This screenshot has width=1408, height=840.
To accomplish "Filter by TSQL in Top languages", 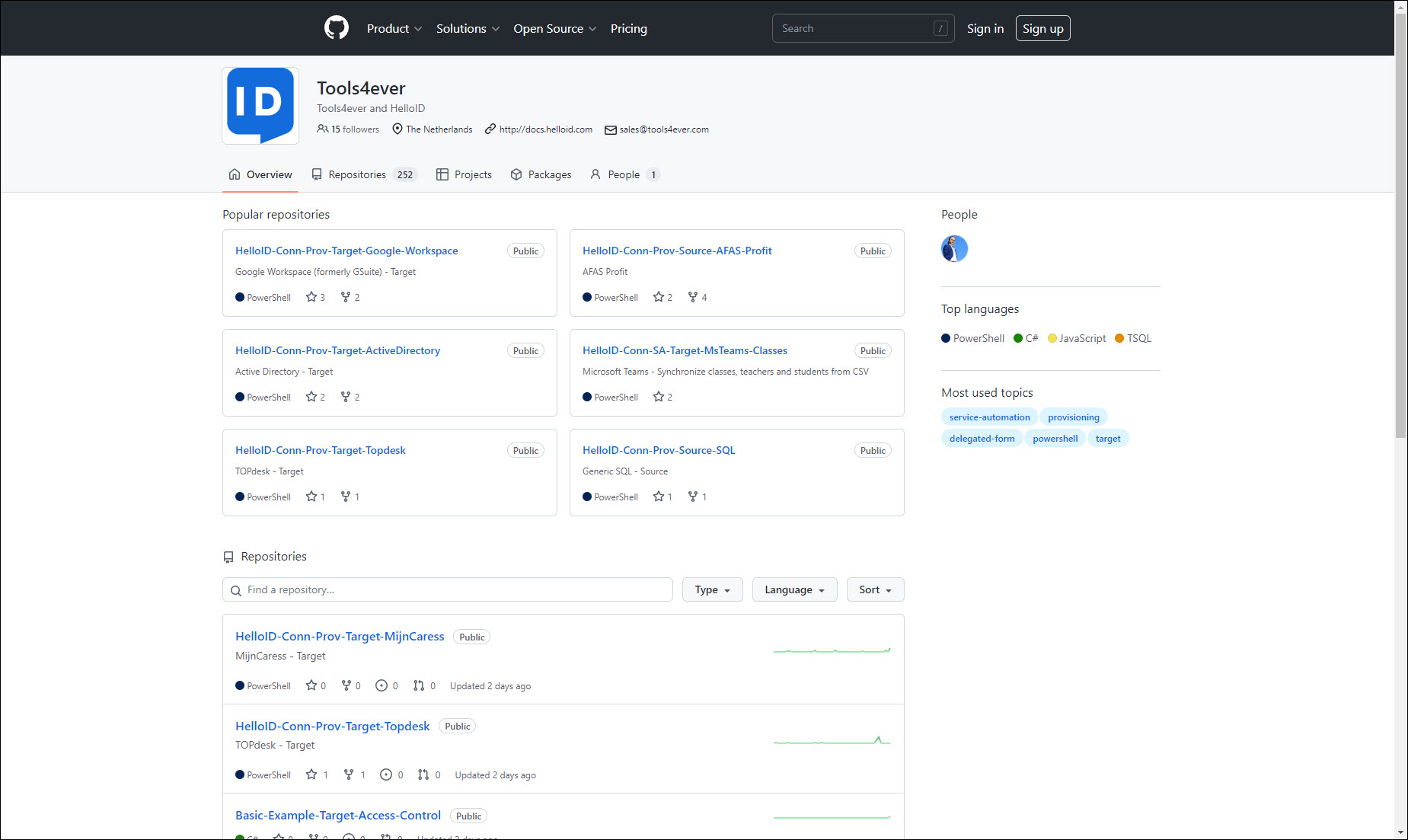I will (x=1133, y=338).
